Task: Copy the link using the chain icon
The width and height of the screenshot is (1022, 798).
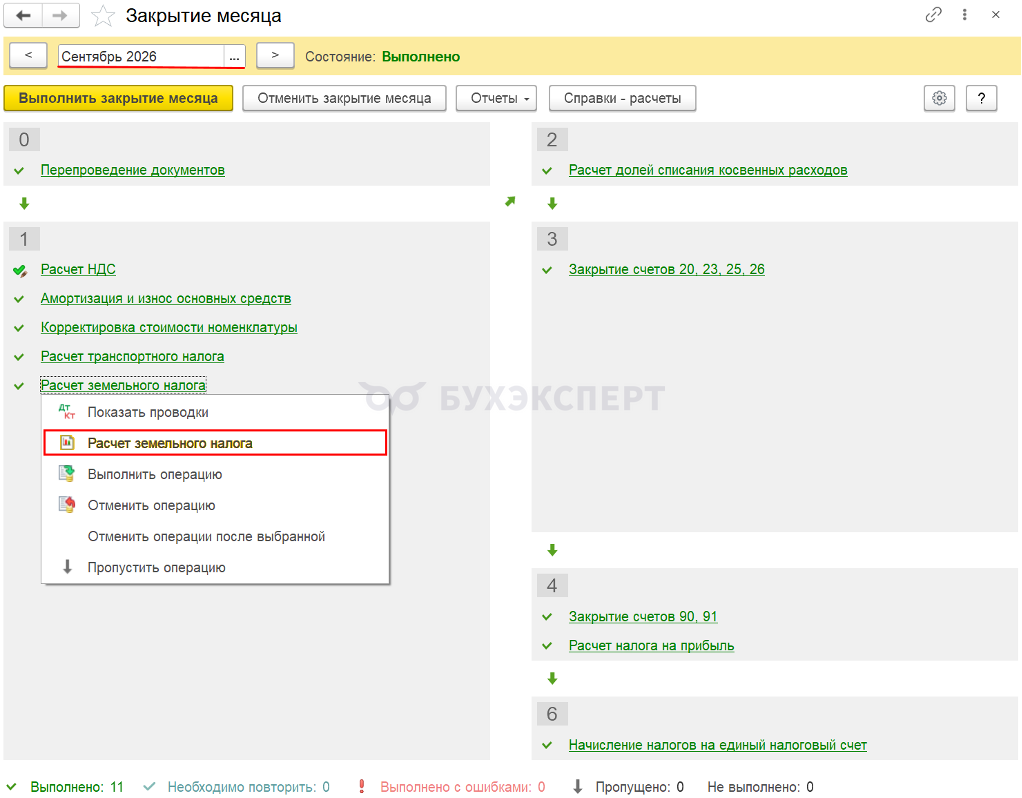Action: (933, 15)
